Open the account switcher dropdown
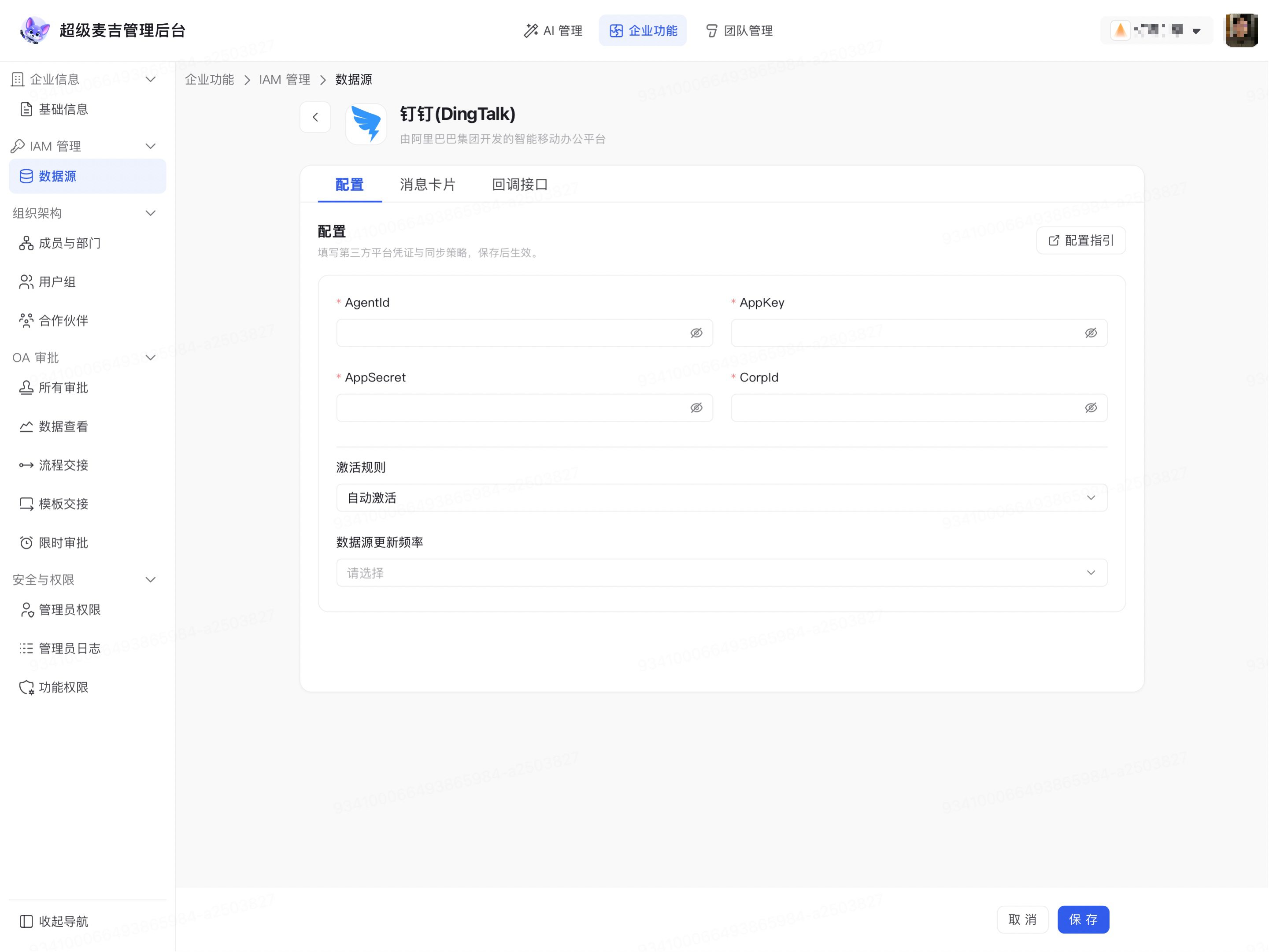Screen dimensions: 1269x952 click(x=1157, y=30)
